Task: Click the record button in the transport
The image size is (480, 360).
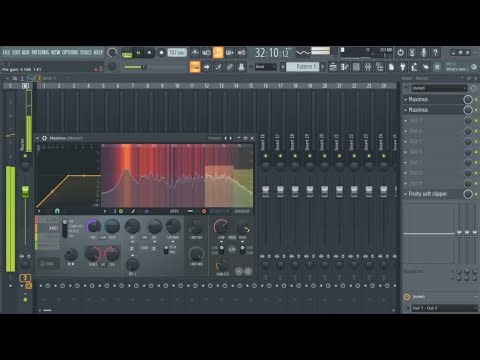Action: 161,53
